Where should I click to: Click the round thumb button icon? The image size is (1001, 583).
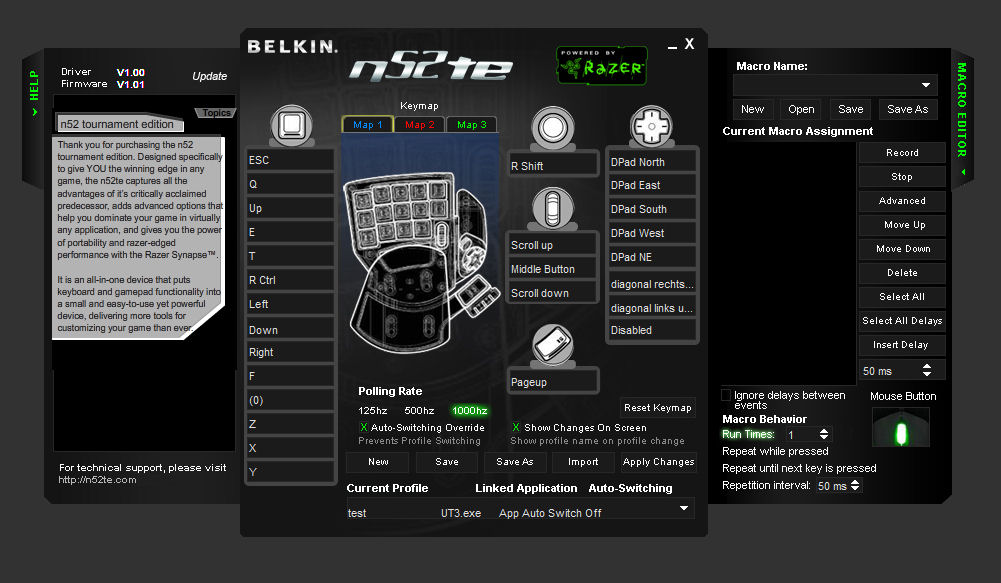tap(553, 127)
